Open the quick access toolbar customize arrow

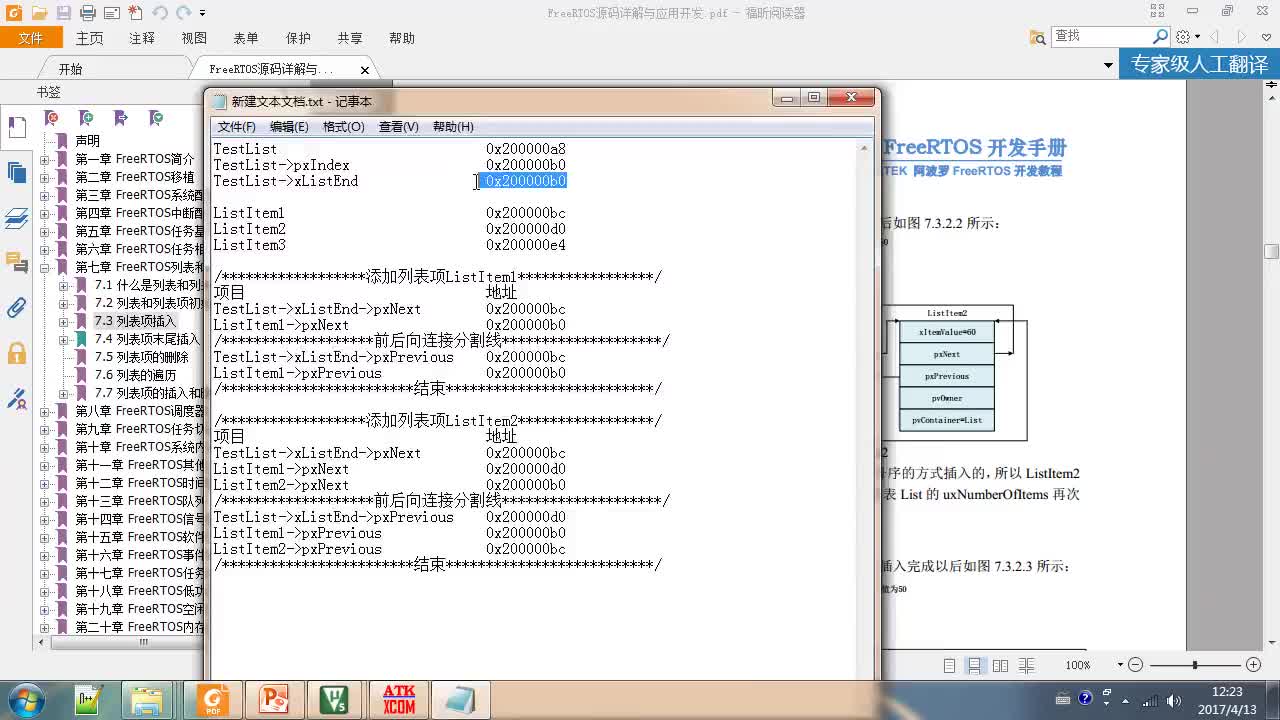pyautogui.click(x=202, y=13)
